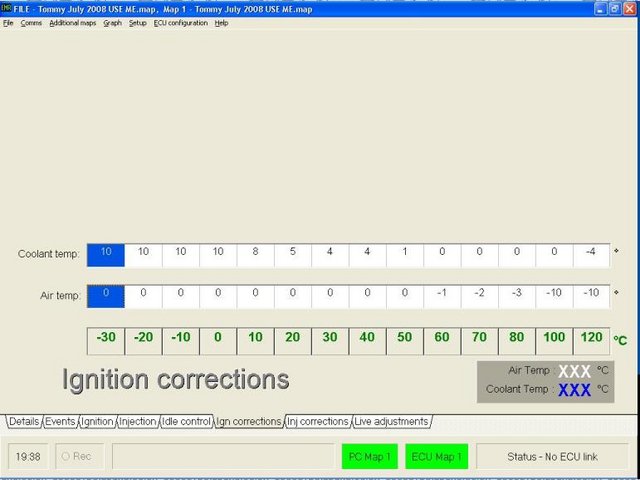Select Air temp cell for 50 °C column
Image resolution: width=640 pixels, height=480 pixels.
click(x=405, y=296)
